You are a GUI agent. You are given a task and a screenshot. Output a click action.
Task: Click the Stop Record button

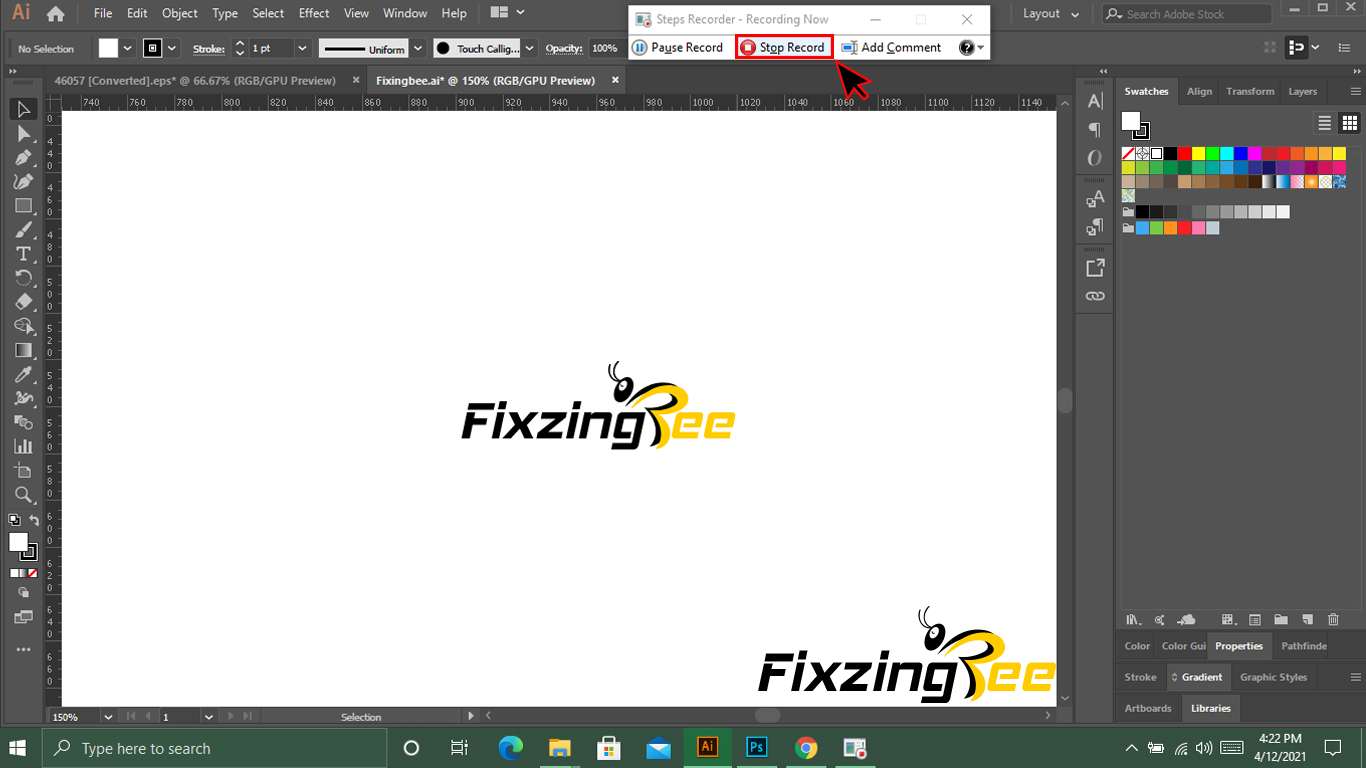(783, 47)
